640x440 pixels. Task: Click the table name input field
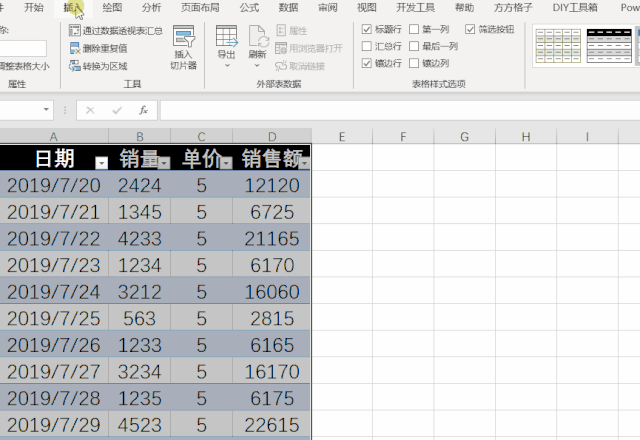(23, 48)
